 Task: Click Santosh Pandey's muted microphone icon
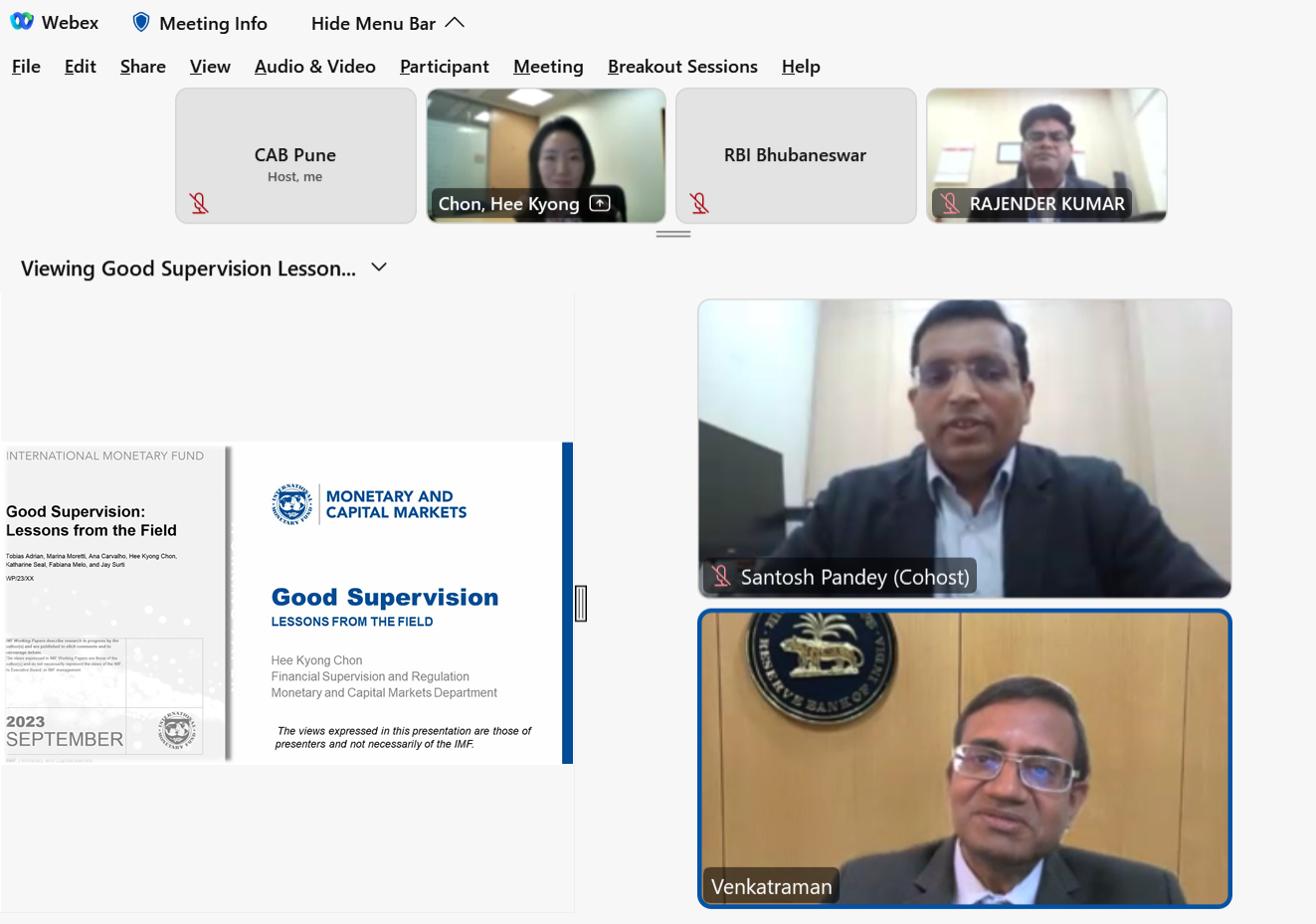721,576
